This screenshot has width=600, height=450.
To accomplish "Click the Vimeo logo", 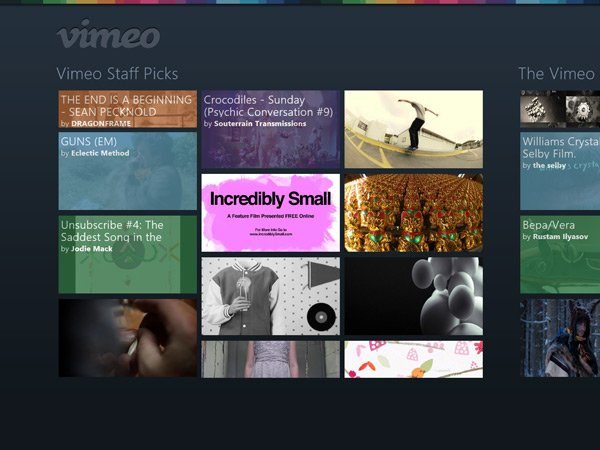I will (x=108, y=34).
